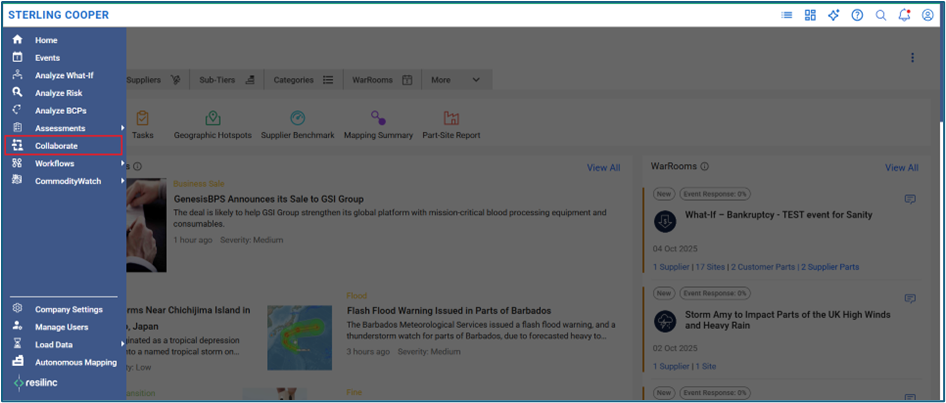Screen dimensions: 946x403
Task: Open comments for Bankruptcy TEST WarRoom
Action: pyautogui.click(x=910, y=199)
